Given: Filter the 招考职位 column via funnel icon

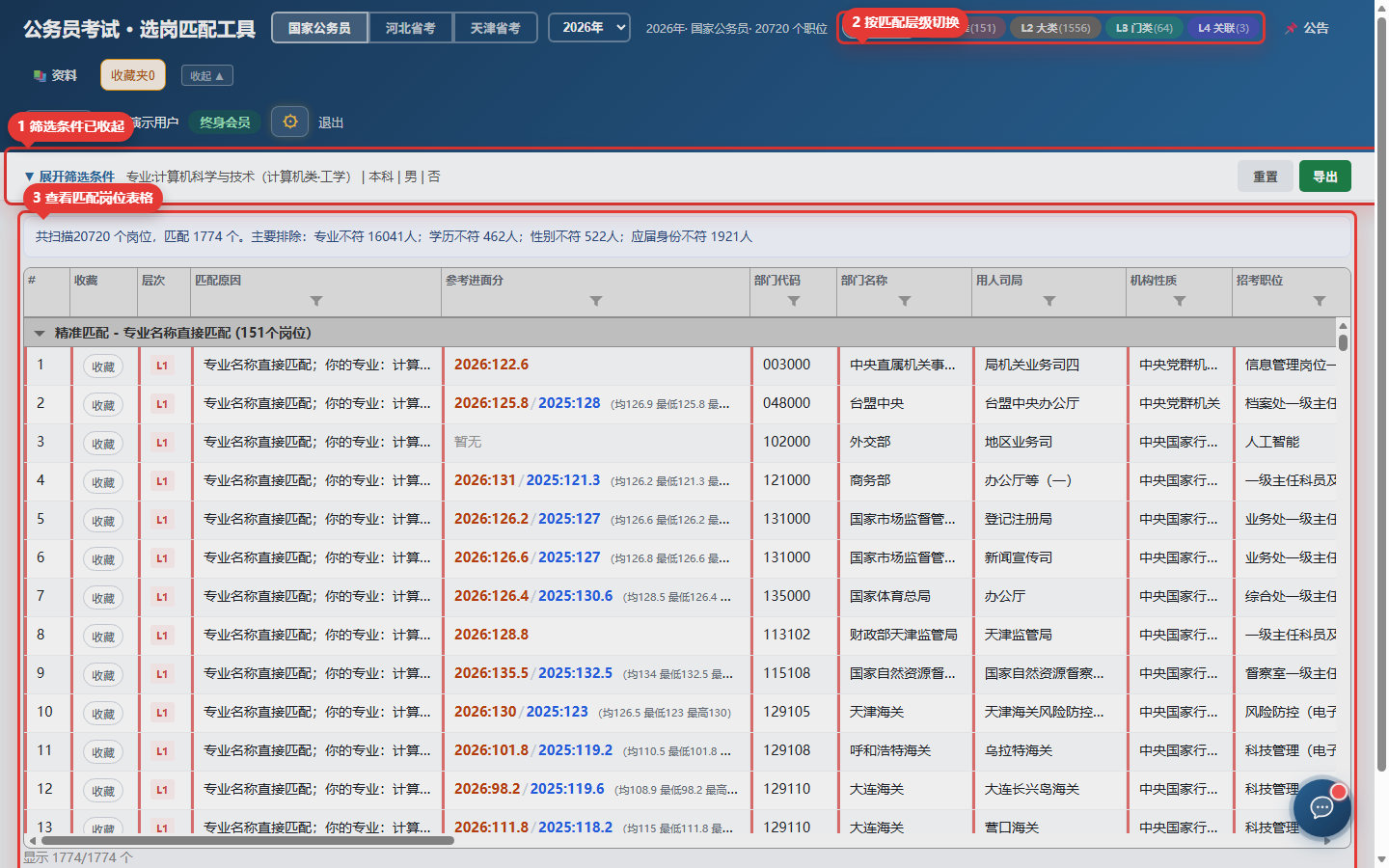Looking at the screenshot, I should click(1320, 301).
